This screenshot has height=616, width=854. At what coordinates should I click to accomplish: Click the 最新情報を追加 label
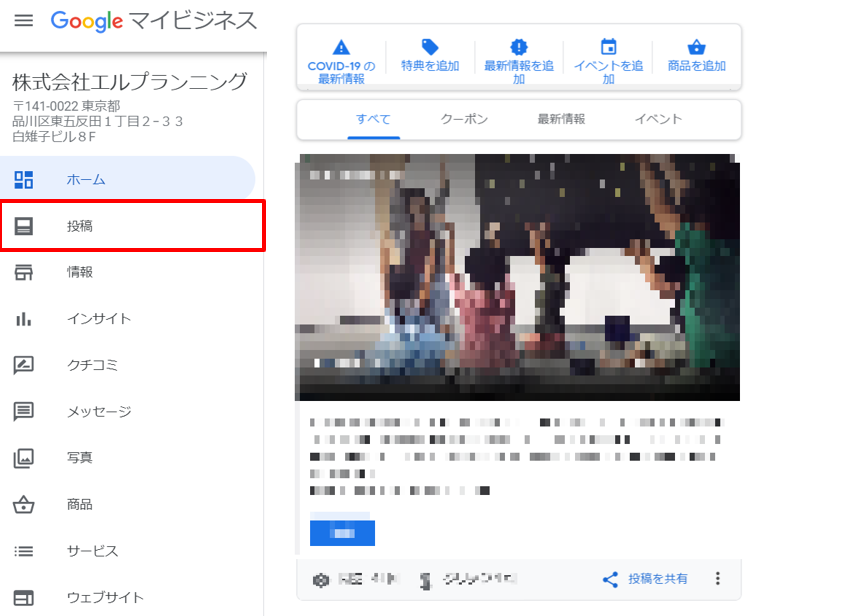pos(519,72)
